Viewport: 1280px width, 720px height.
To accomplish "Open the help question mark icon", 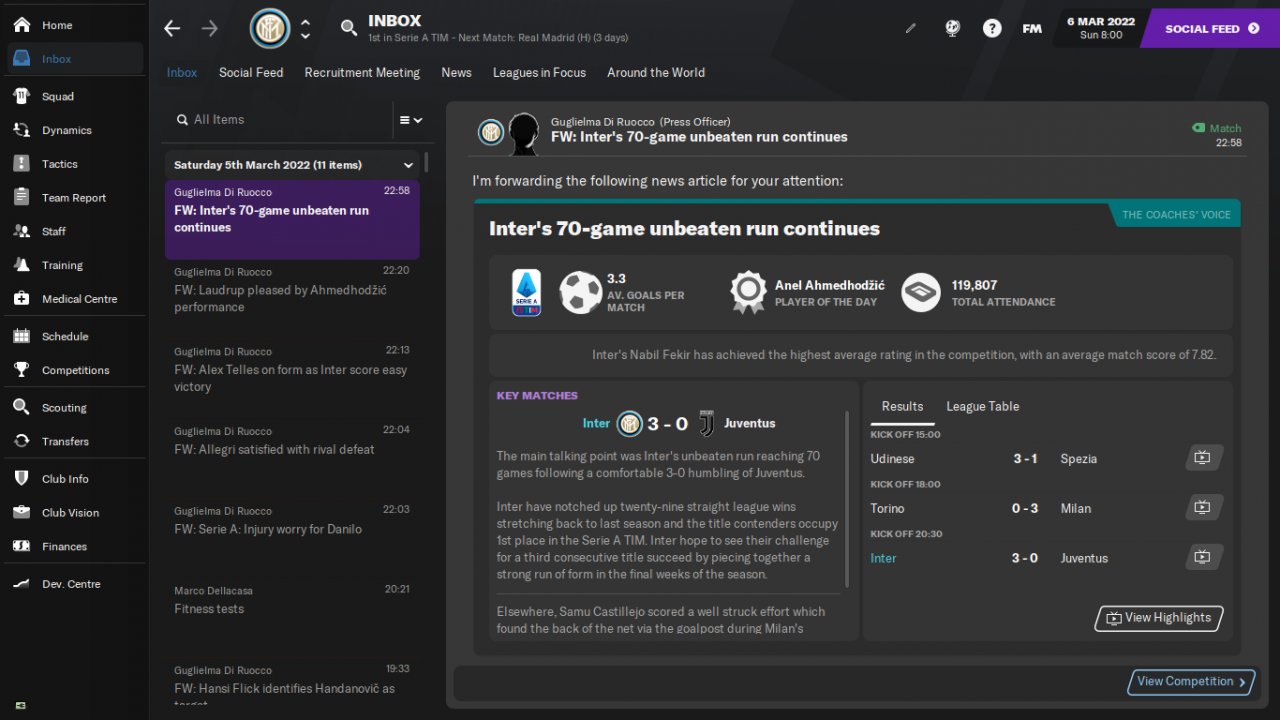I will [992, 29].
